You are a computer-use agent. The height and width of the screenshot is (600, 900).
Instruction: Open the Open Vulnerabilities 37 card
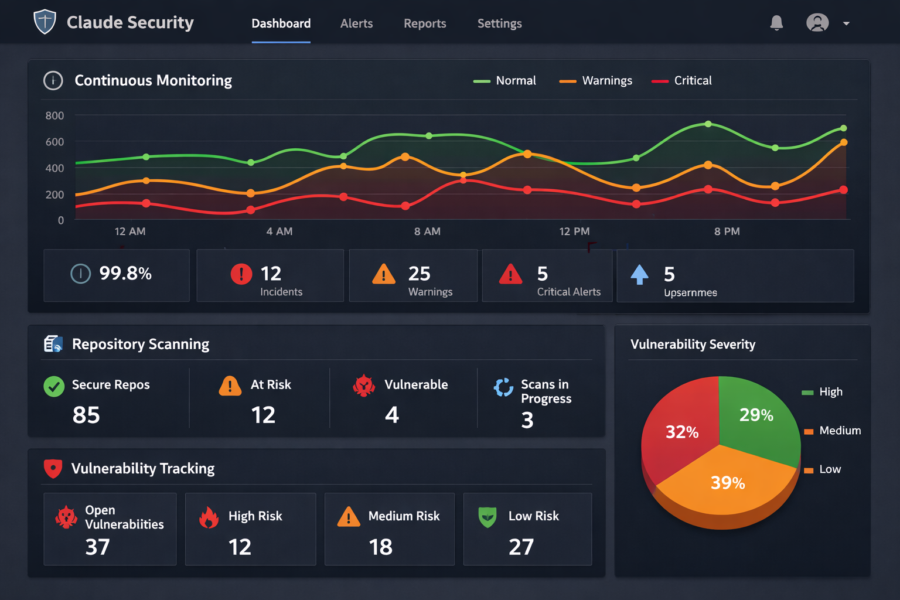pos(110,529)
